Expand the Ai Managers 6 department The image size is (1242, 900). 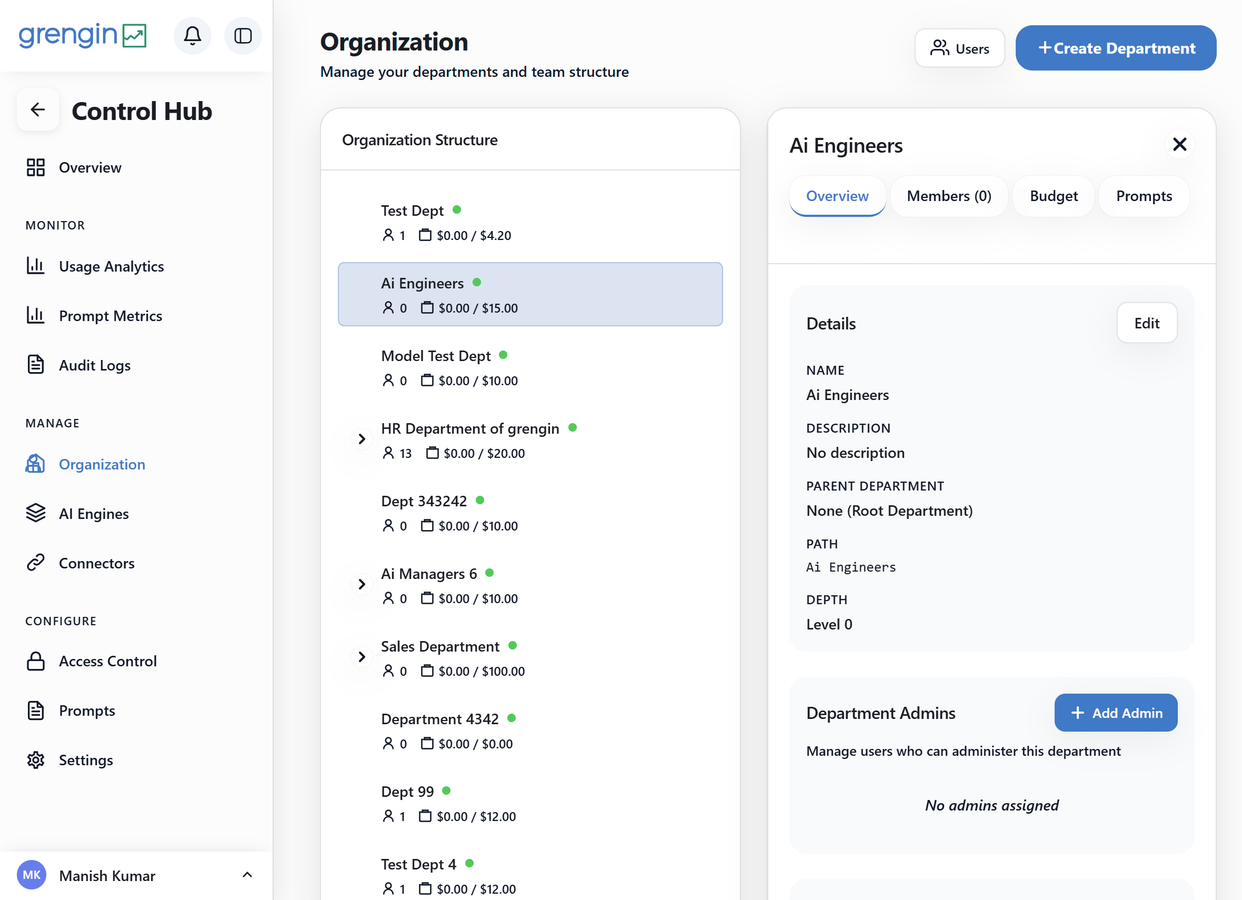tap(362, 584)
